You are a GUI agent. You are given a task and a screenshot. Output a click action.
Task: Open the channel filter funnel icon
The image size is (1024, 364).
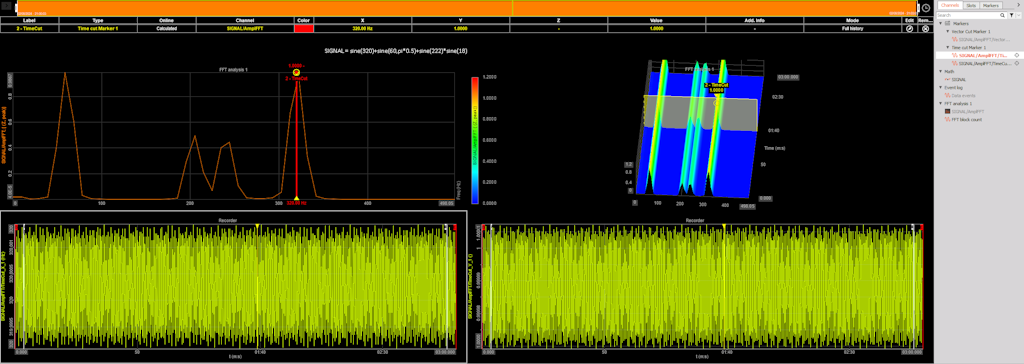click(x=1012, y=14)
